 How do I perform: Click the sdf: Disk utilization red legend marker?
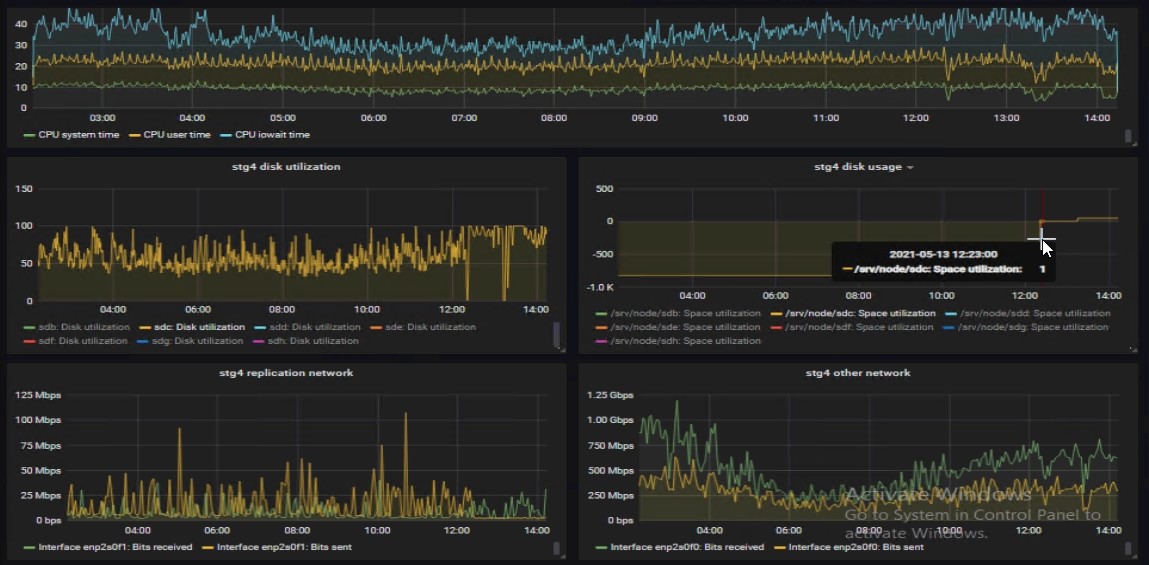[29, 341]
